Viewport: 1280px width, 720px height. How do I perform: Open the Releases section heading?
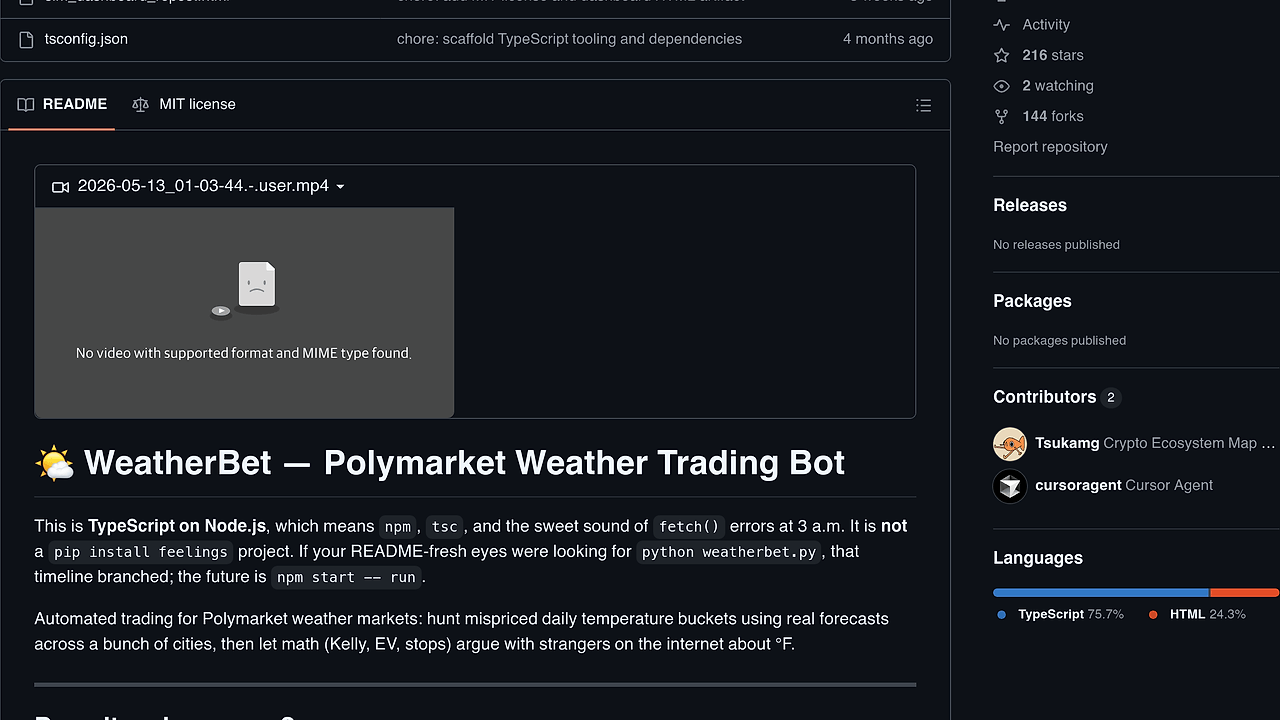pyautogui.click(x=1030, y=205)
